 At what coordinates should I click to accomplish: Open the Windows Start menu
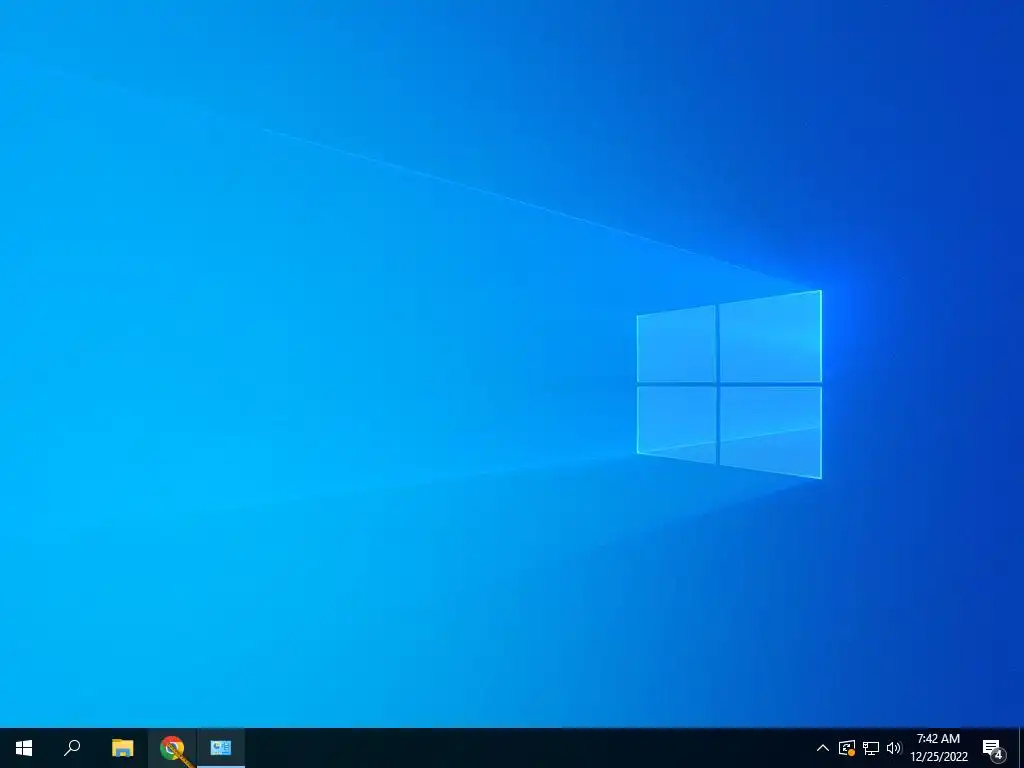24,748
